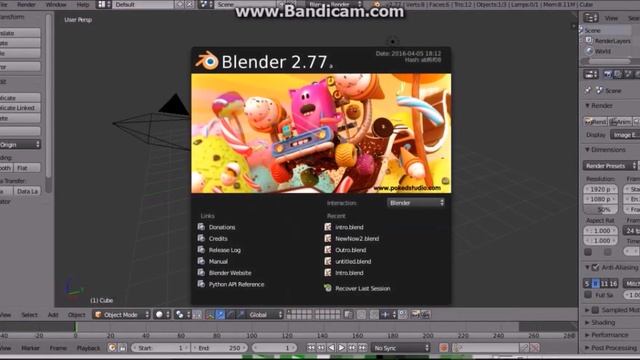Open Marker menu in timeline
The width and height of the screenshot is (640, 360).
point(30,348)
